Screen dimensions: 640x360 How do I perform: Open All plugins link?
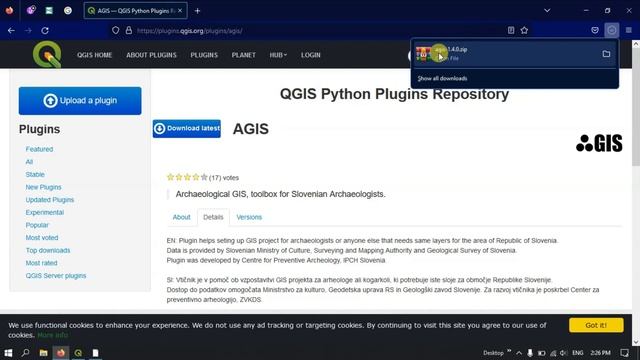pyautogui.click(x=29, y=162)
